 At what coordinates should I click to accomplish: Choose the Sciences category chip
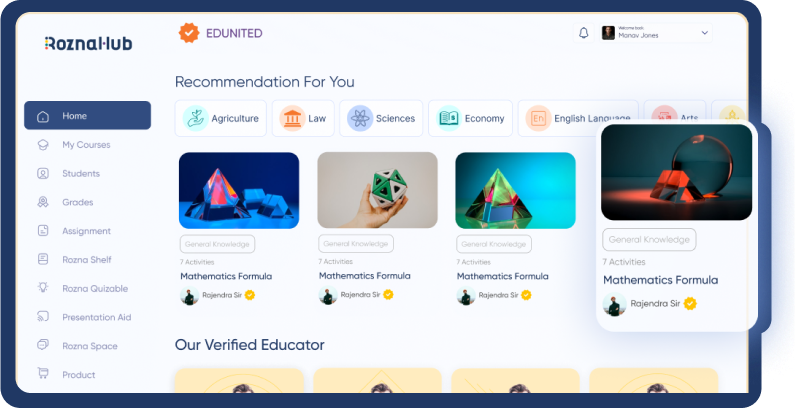[381, 118]
